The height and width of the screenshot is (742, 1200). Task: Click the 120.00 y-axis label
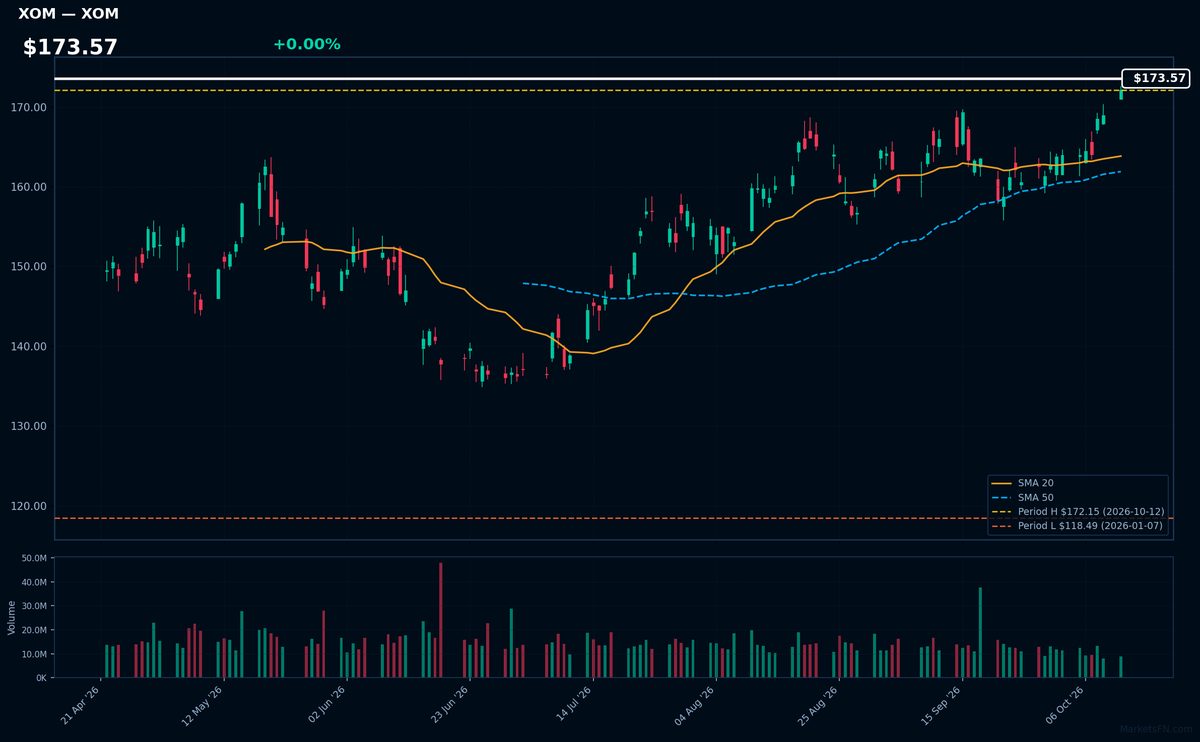31,506
